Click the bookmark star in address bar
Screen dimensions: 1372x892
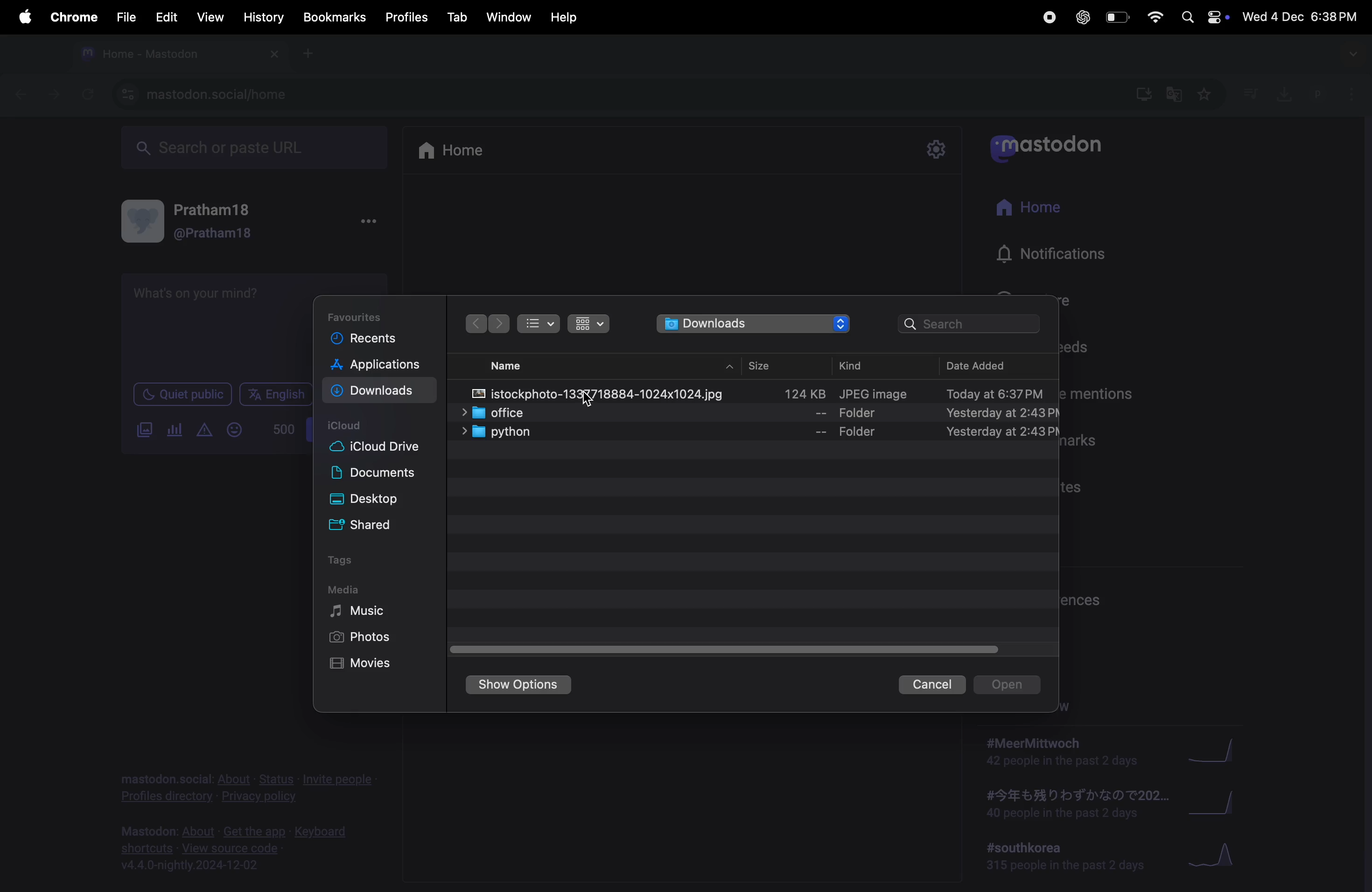click(1205, 95)
